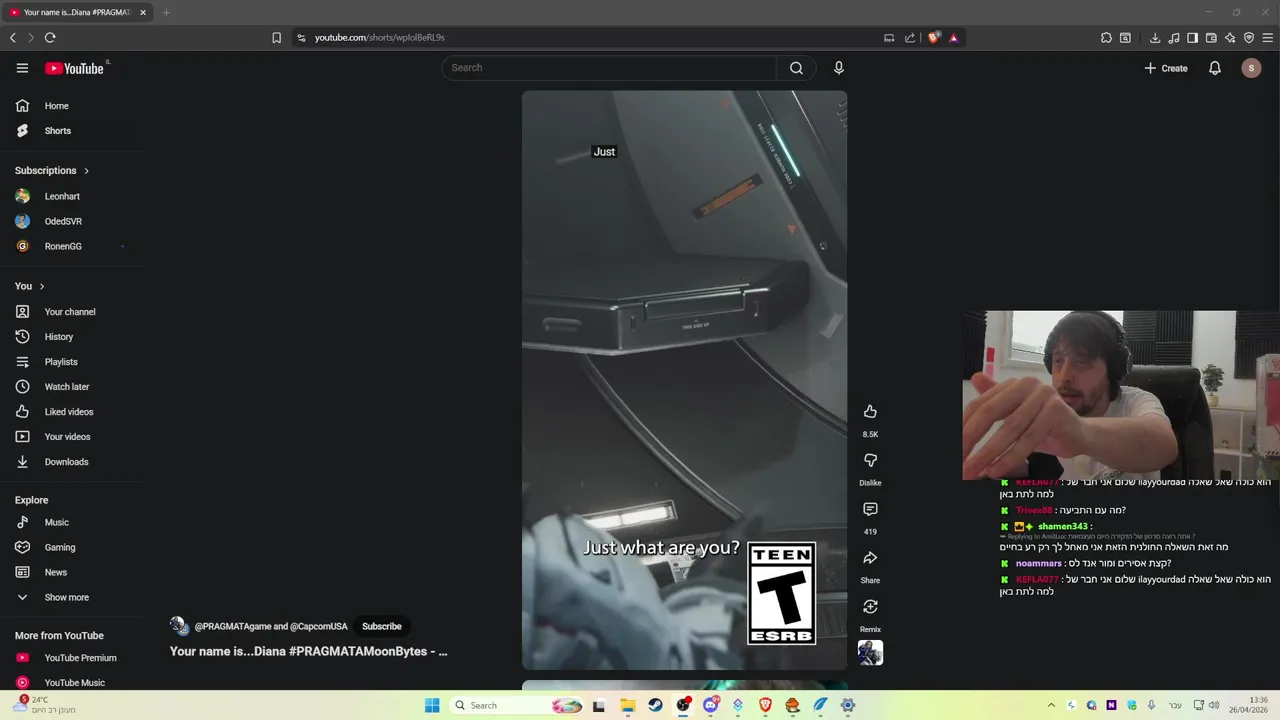This screenshot has height=720, width=1280.
Task: Open Playlists
Action: 72,362
